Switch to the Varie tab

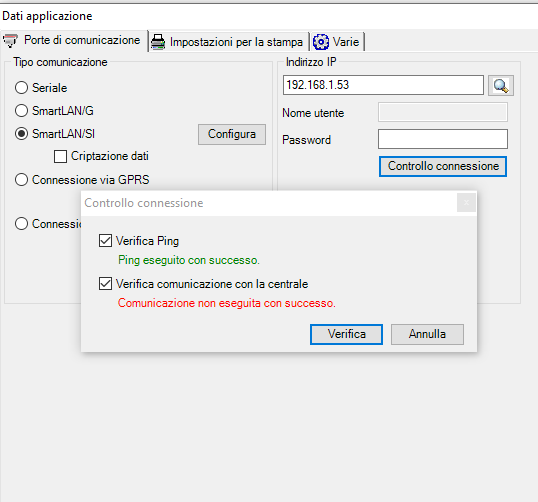[x=338, y=42]
